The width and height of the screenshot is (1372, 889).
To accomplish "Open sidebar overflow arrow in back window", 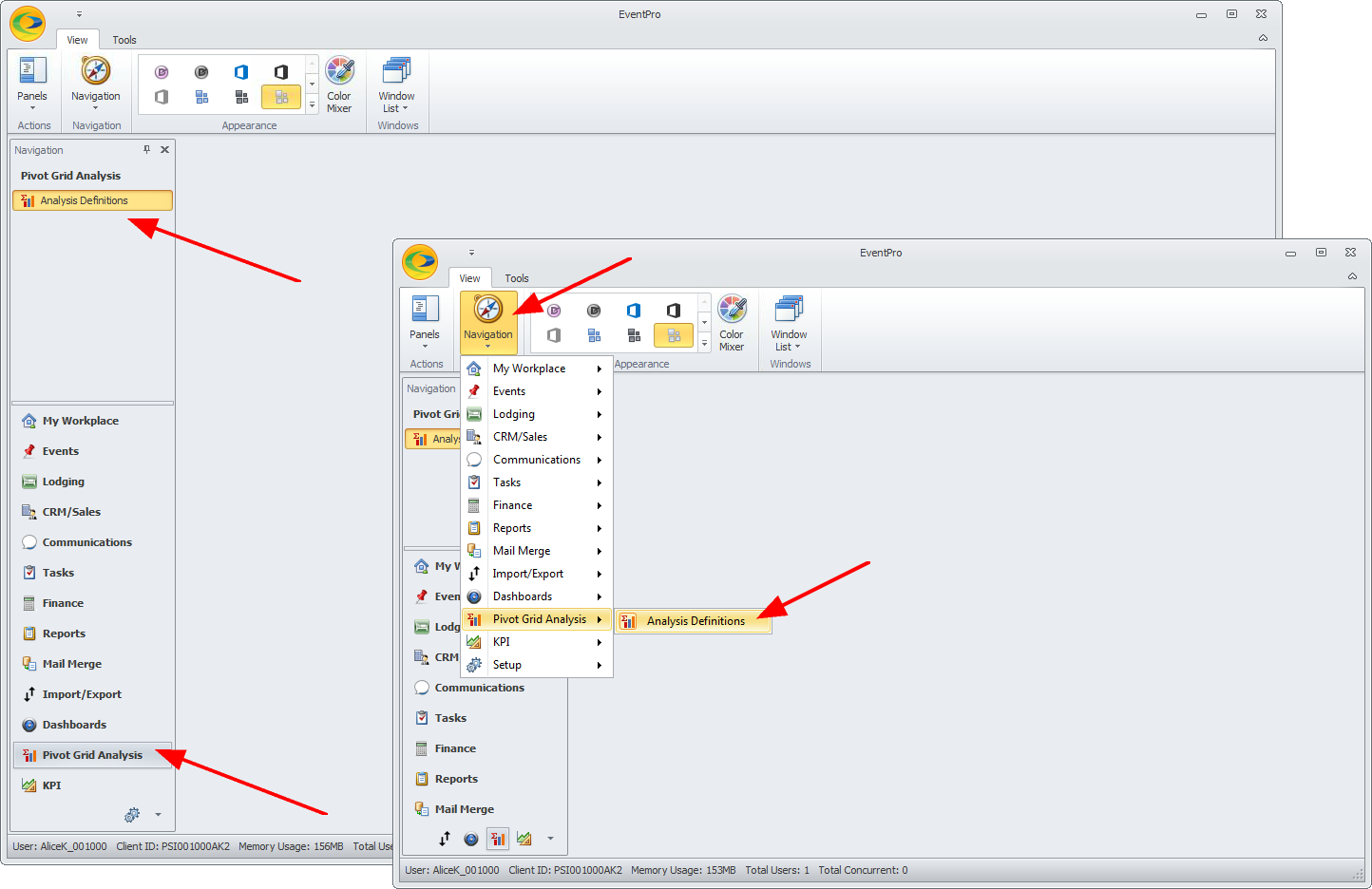I will tap(158, 815).
